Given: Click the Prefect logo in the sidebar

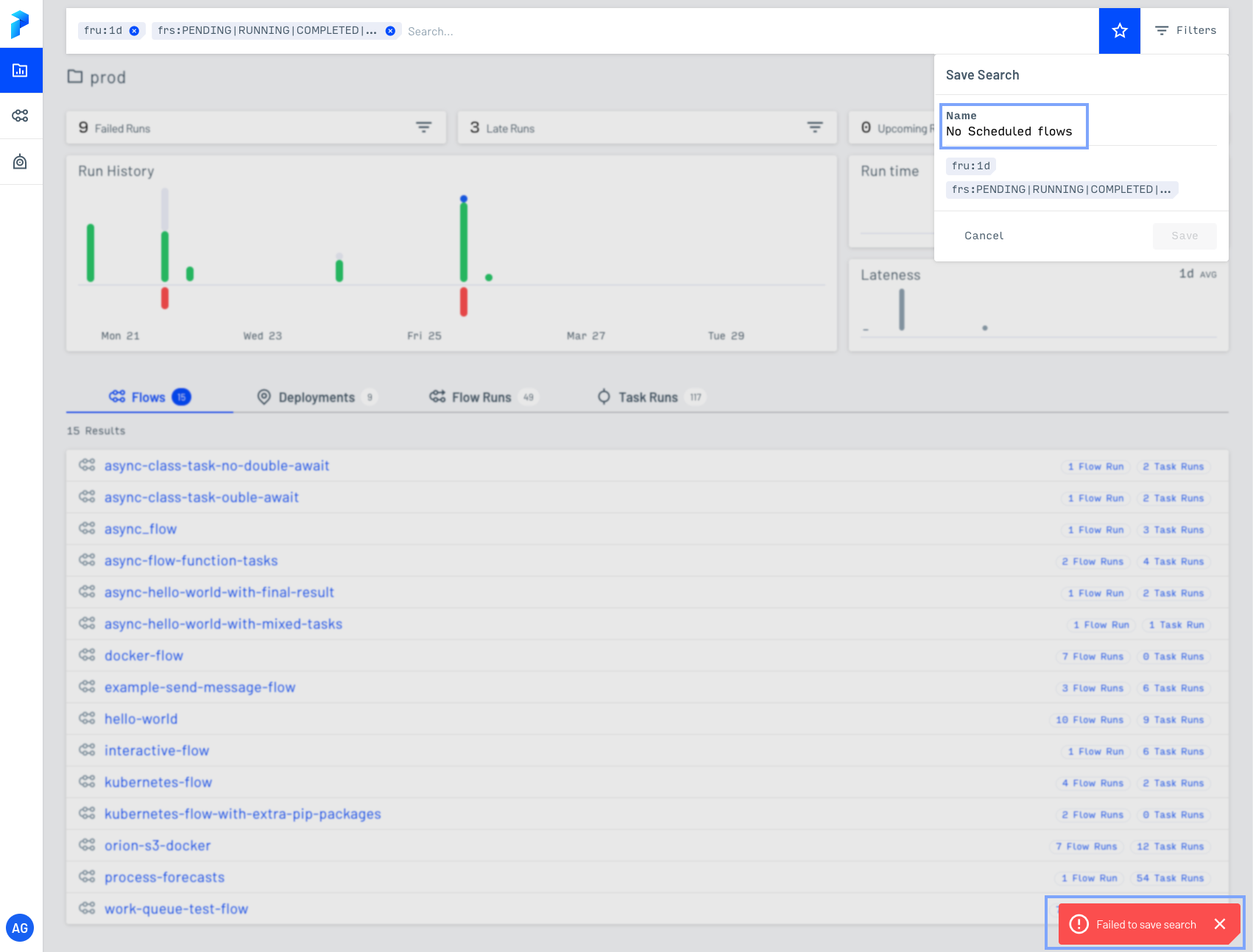Looking at the screenshot, I should (x=21, y=24).
